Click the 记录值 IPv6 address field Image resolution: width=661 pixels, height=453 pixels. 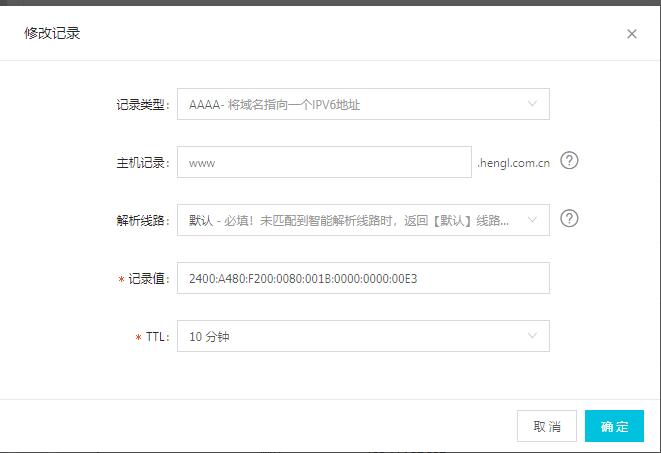pos(363,278)
